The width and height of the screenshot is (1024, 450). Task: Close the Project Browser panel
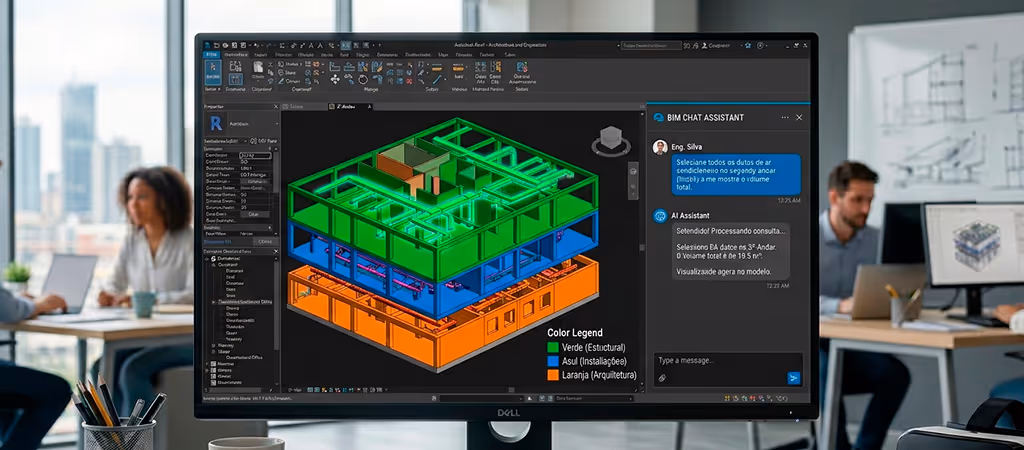point(276,251)
